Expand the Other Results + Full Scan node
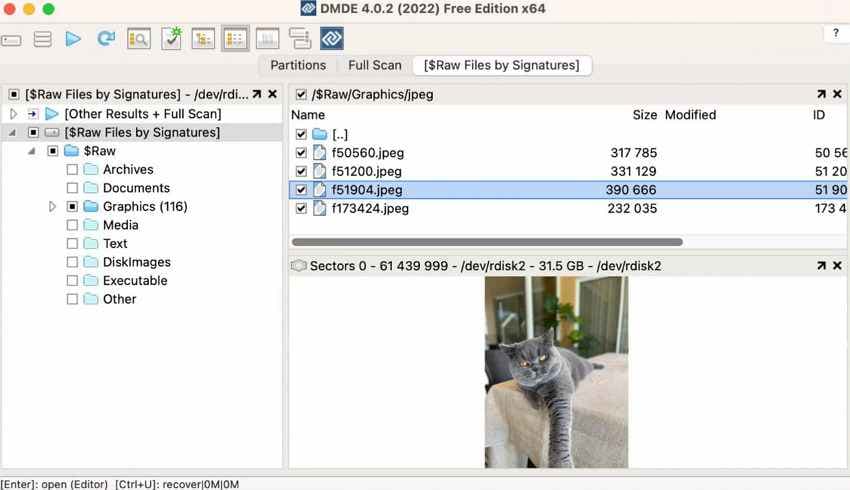 pos(14,114)
